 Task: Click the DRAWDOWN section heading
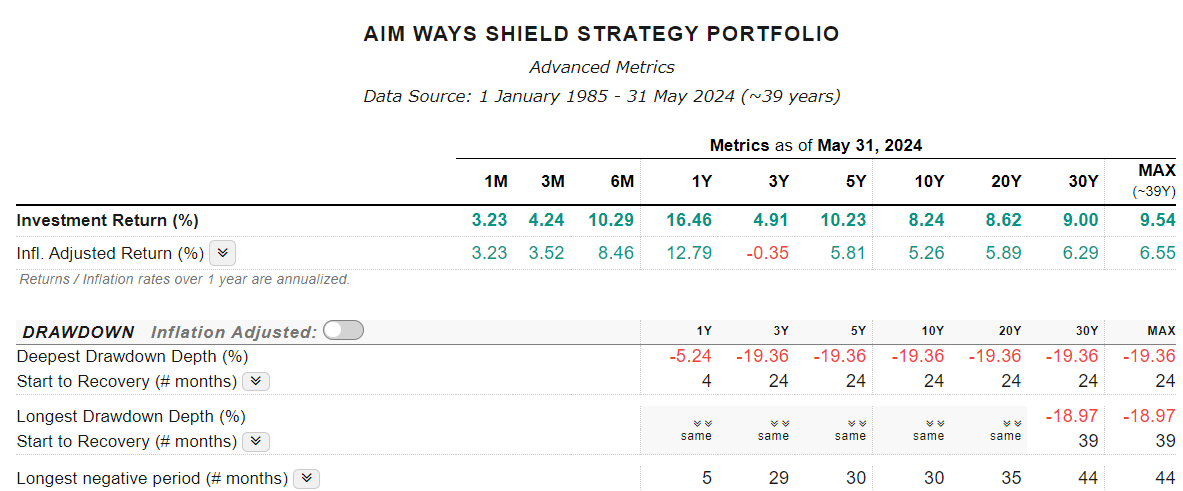point(78,332)
